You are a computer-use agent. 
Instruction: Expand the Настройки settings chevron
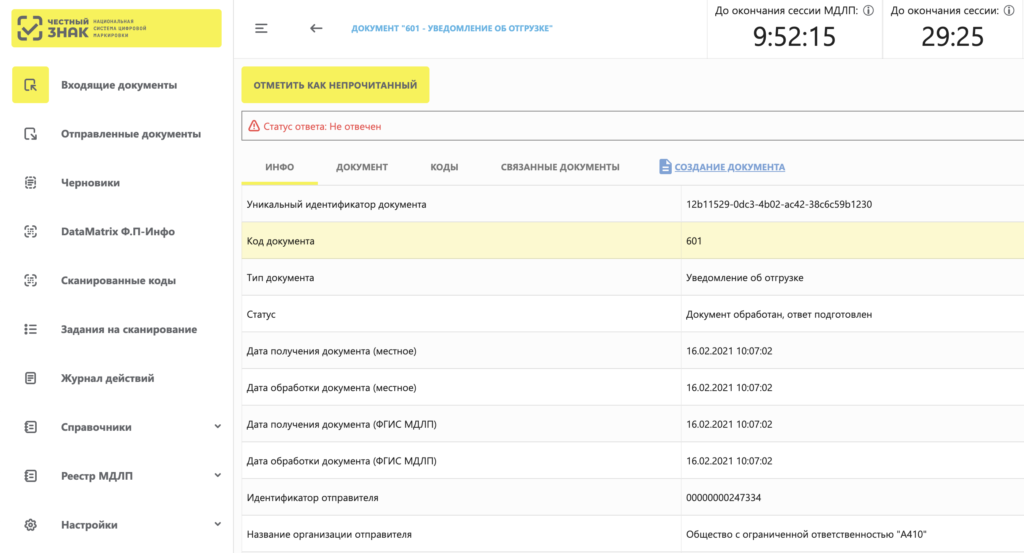point(218,525)
